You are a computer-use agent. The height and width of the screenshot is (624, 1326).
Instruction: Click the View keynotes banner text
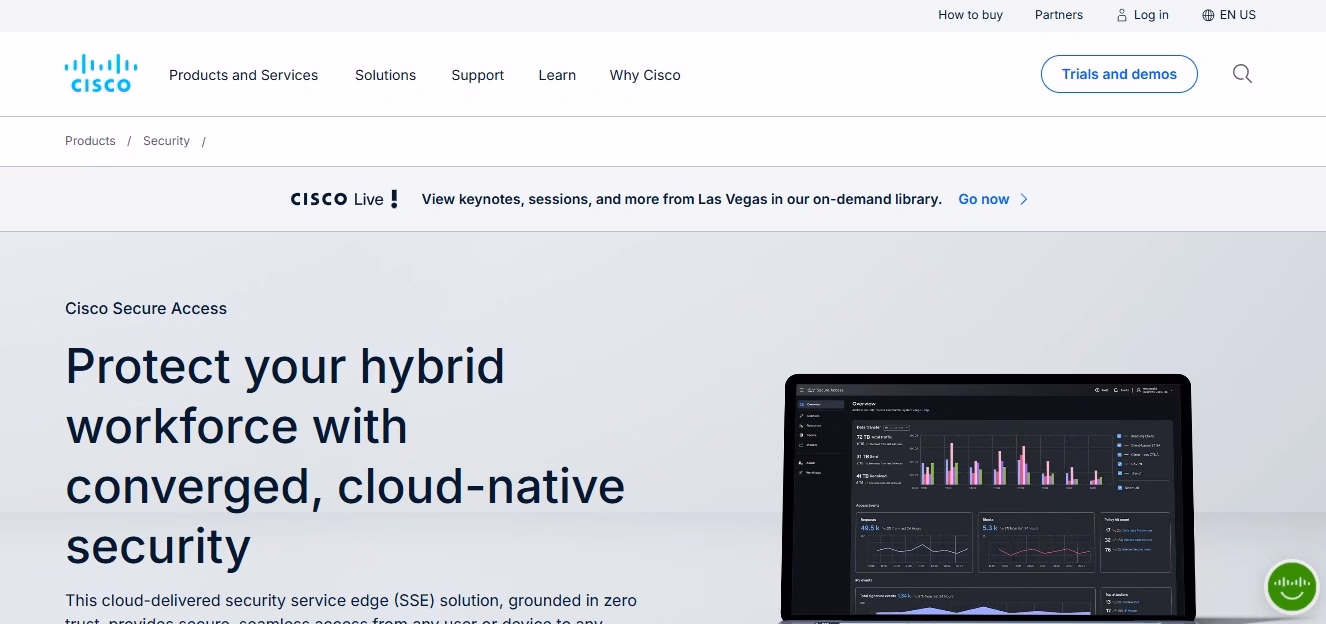pyautogui.click(x=681, y=199)
